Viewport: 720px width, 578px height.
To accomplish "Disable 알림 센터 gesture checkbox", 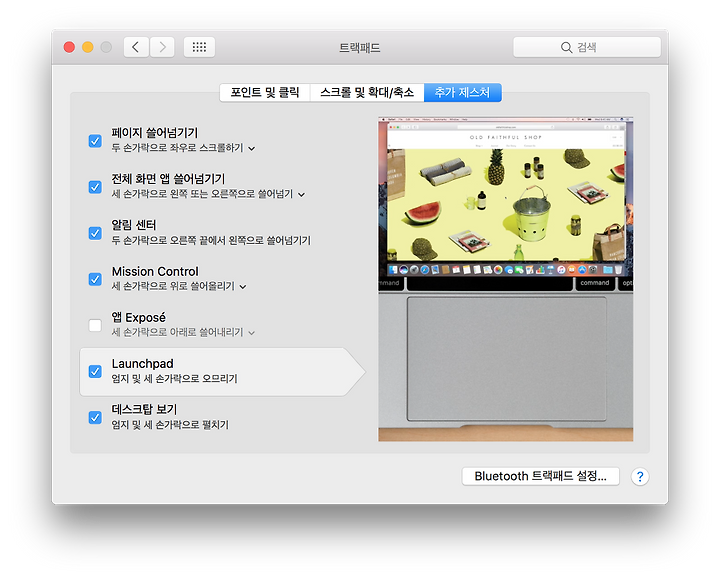I will (x=95, y=233).
